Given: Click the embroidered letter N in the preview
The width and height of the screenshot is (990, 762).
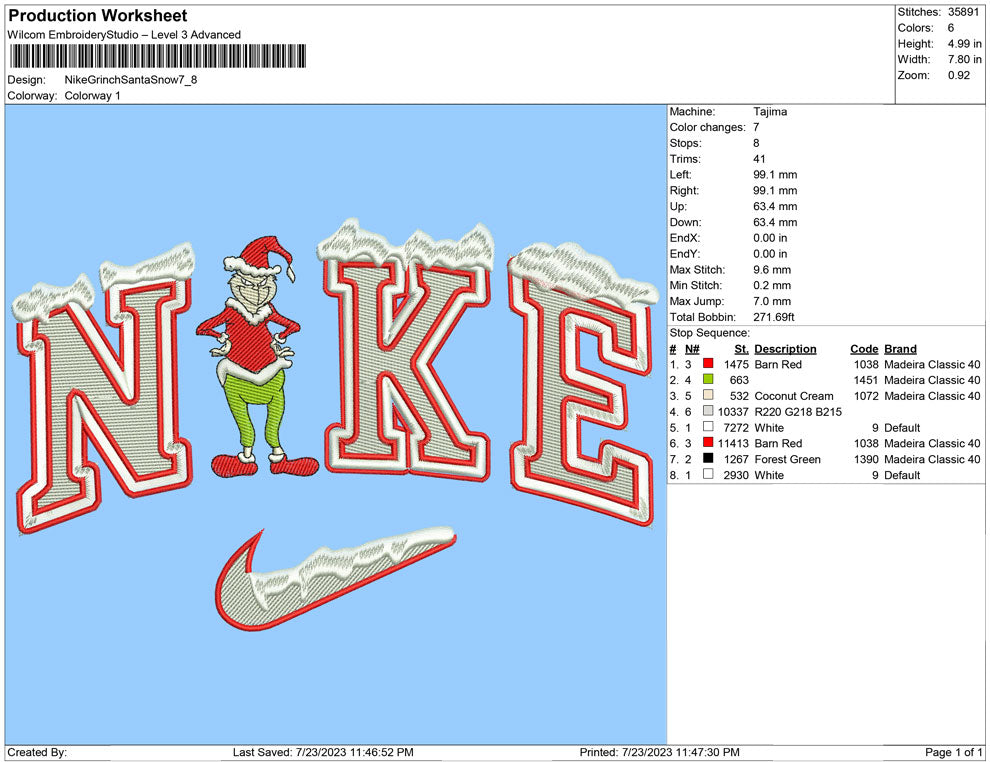Looking at the screenshot, I should [x=104, y=391].
